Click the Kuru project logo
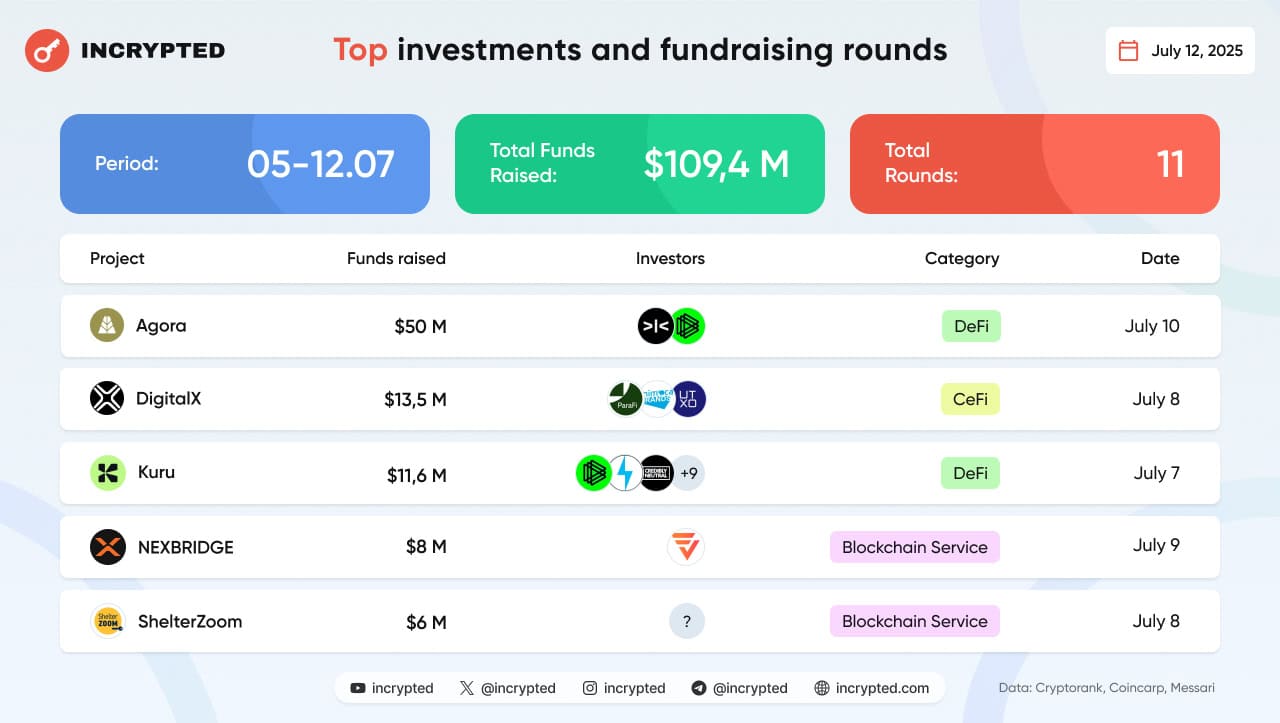The height and width of the screenshot is (723, 1280). click(107, 473)
